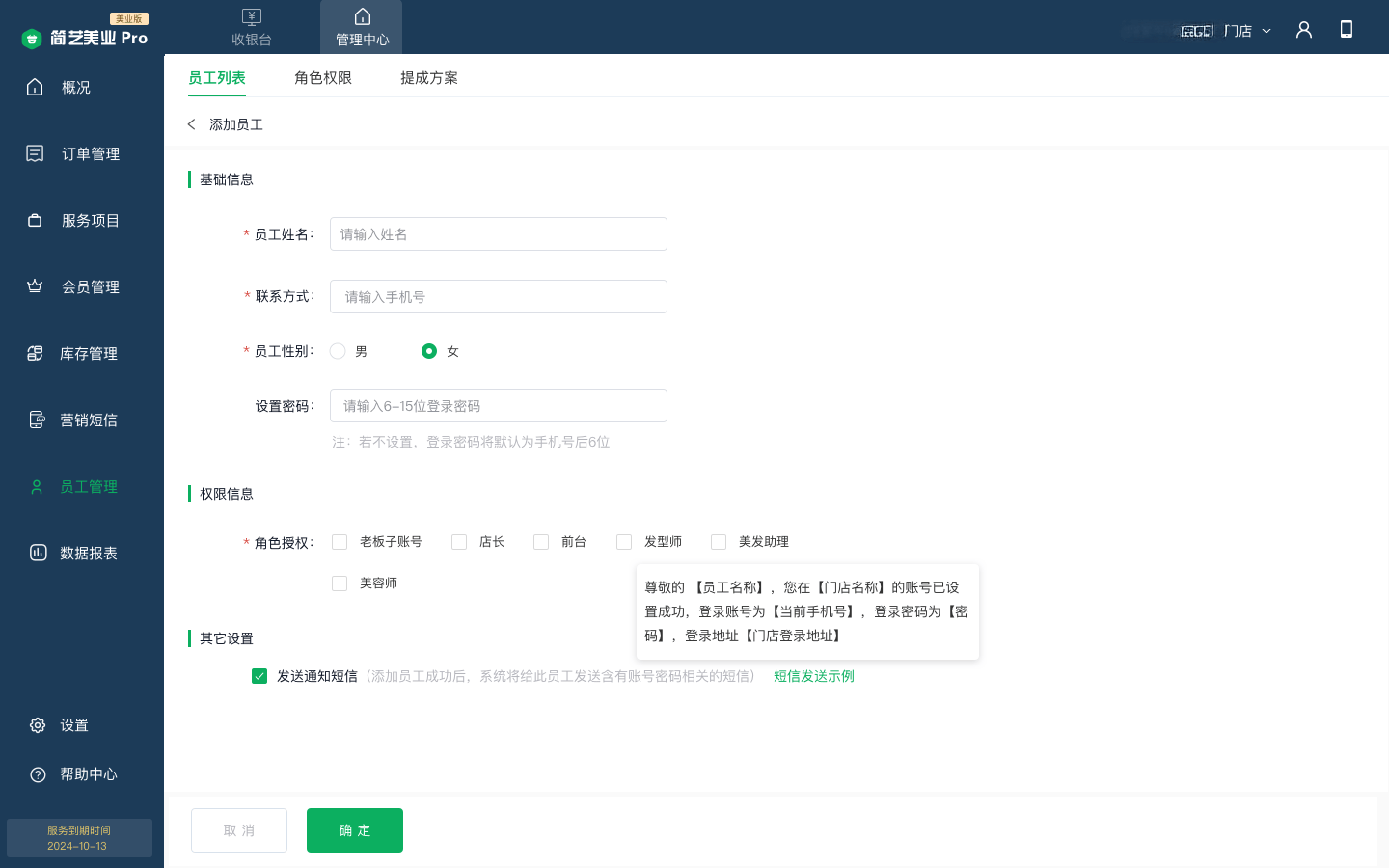Check the 店长 role checkbox
The width and height of the screenshot is (1389, 868).
pyautogui.click(x=459, y=542)
